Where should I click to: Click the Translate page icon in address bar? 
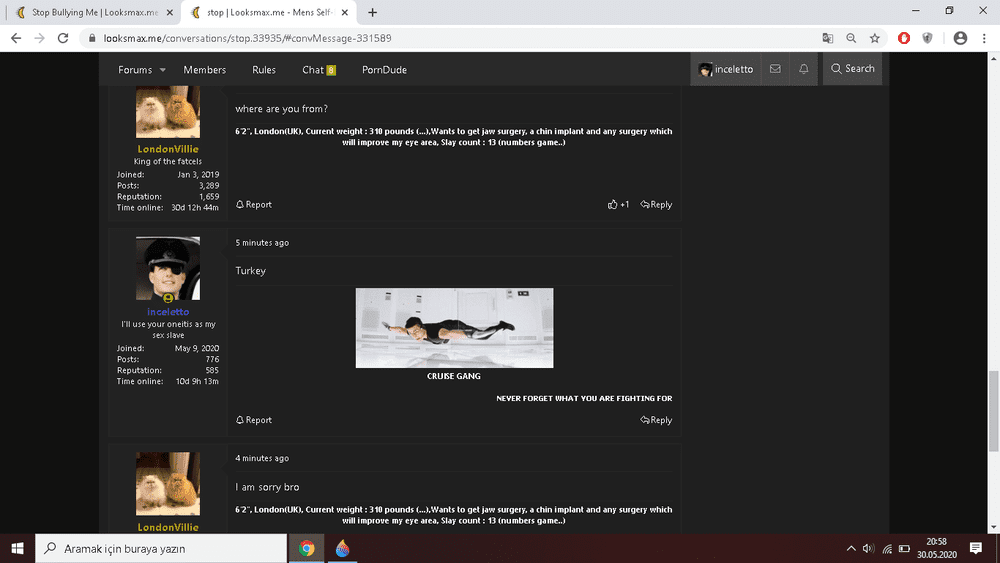(827, 38)
